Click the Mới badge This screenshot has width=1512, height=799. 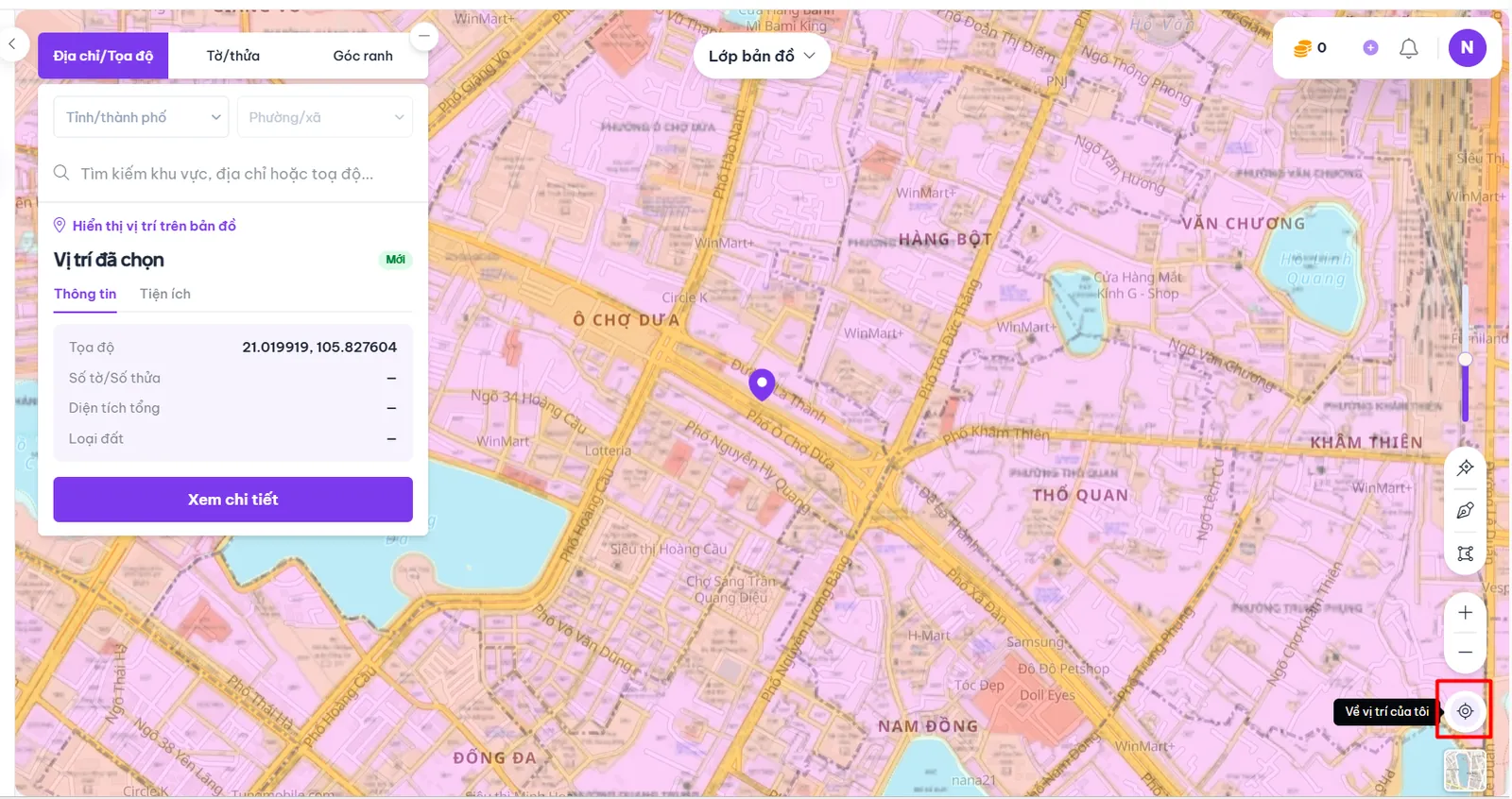coord(395,260)
